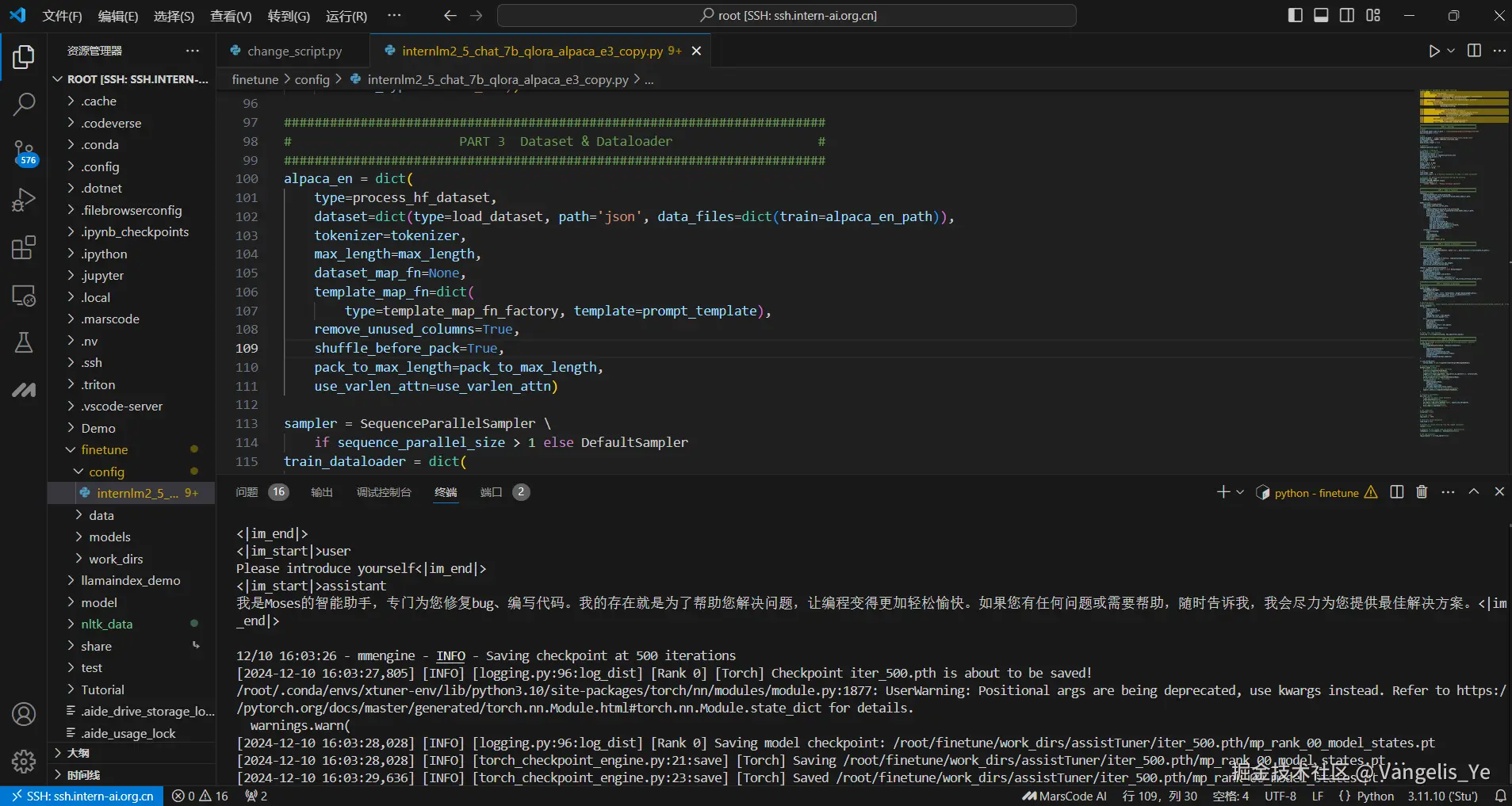The image size is (1512, 806).
Task: Select Python interpreter 3.11.10
Action: [x=1443, y=796]
